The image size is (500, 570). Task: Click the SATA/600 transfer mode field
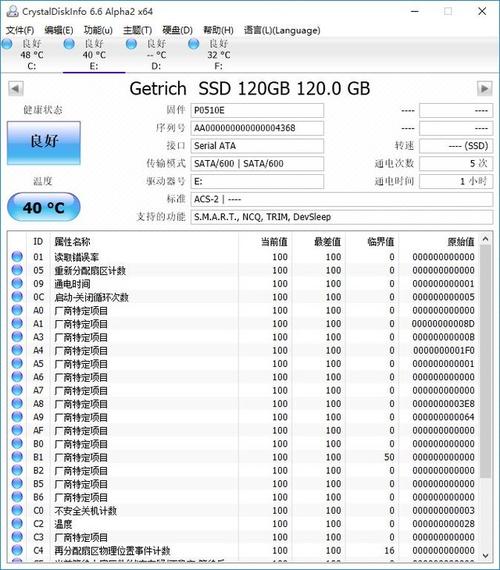point(257,164)
